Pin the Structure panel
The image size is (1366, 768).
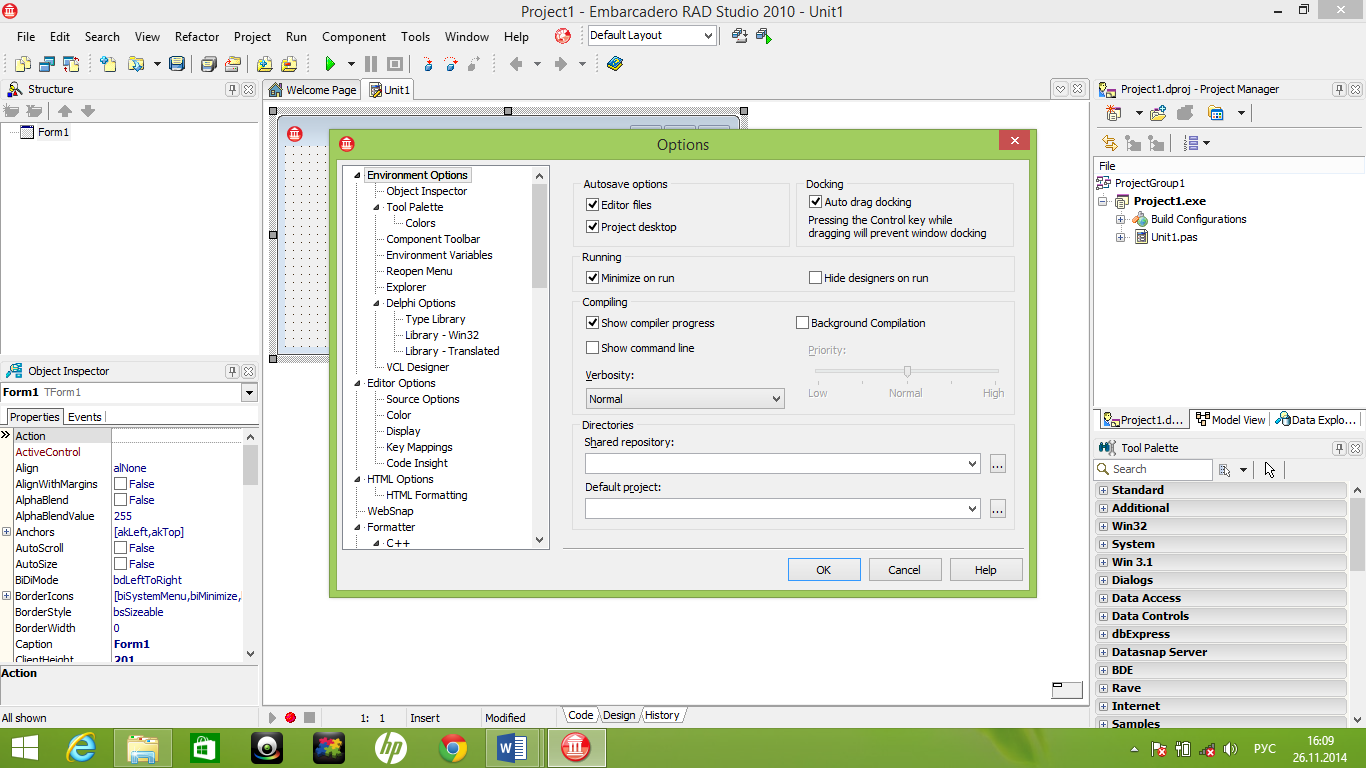(x=232, y=89)
